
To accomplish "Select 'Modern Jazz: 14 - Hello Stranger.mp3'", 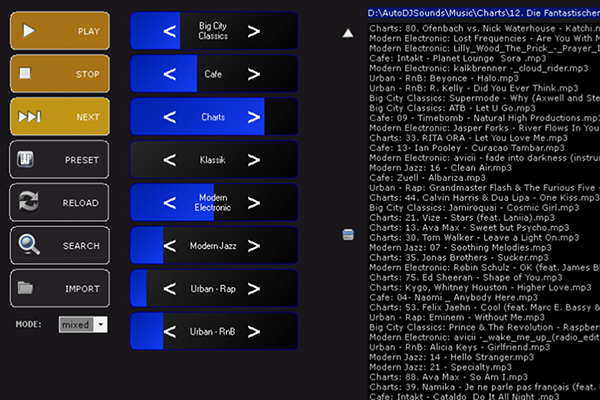I will (x=452, y=357).
